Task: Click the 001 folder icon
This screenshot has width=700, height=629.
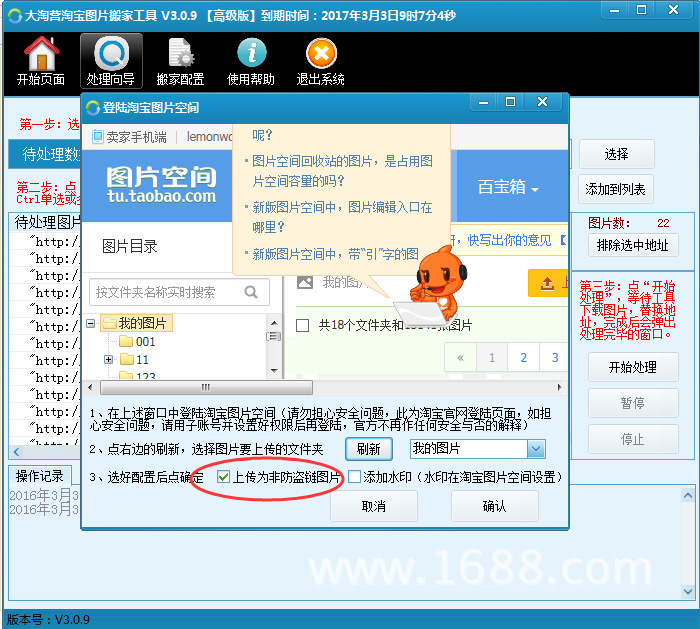Action: pyautogui.click(x=126, y=342)
